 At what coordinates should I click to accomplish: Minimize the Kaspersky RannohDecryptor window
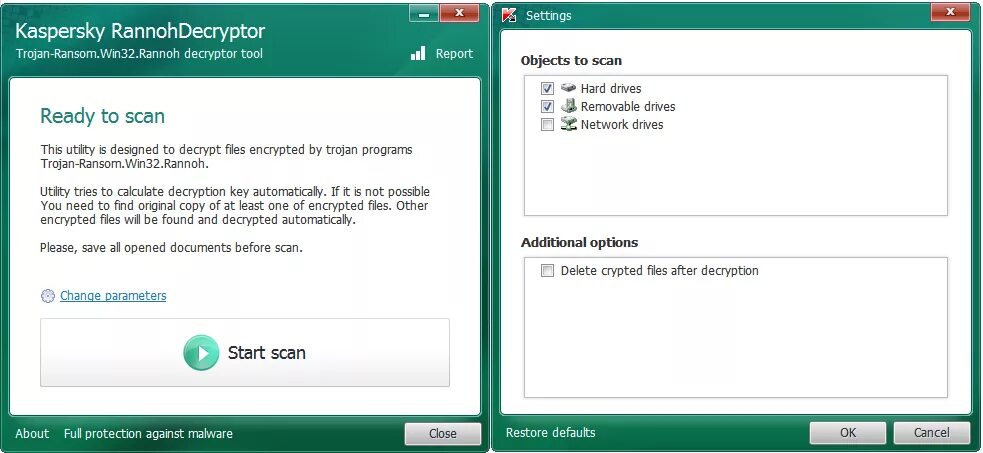tap(424, 13)
